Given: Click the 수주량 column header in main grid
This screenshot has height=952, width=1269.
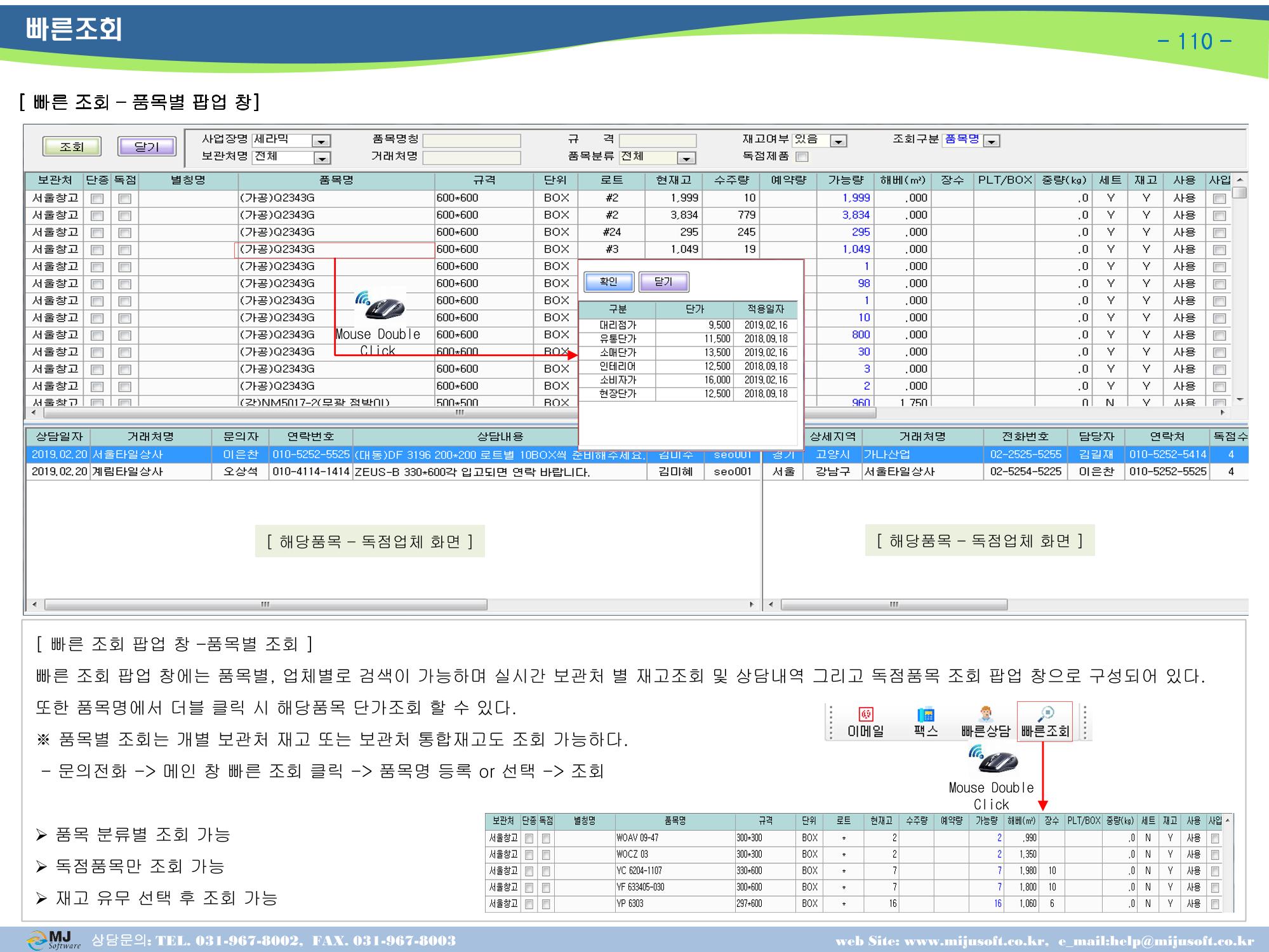Looking at the screenshot, I should (x=731, y=181).
